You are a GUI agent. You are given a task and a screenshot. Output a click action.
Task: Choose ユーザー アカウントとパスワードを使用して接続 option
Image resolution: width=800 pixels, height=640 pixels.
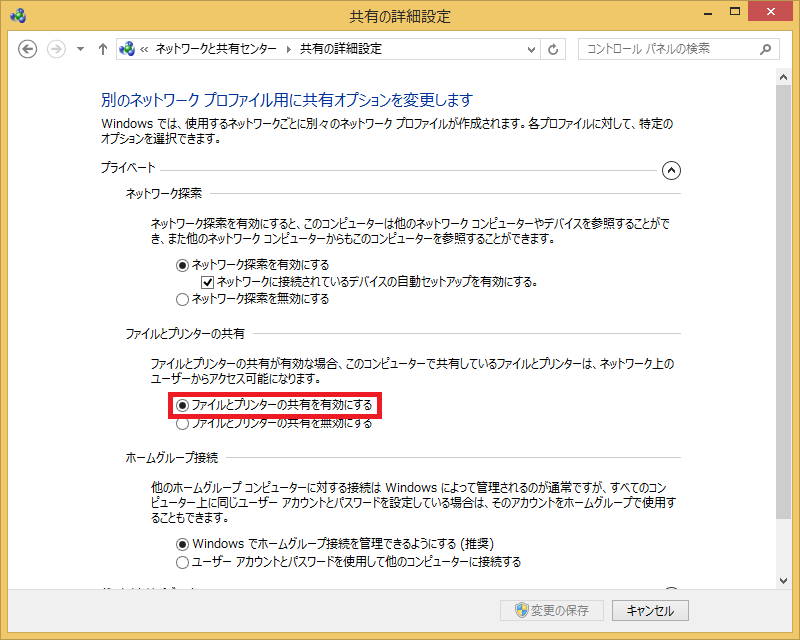click(181, 562)
